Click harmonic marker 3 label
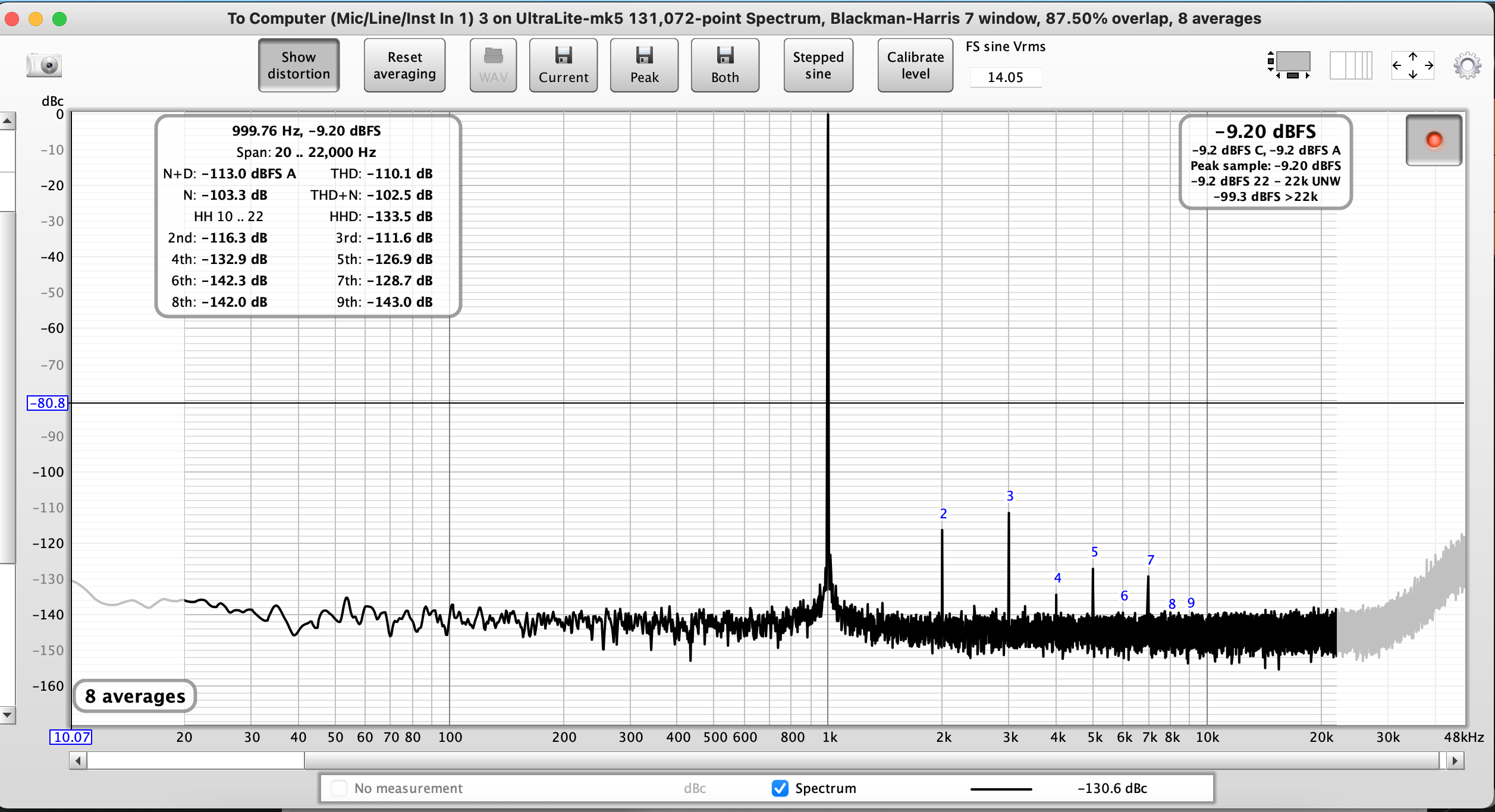Viewport: 1495px width, 812px height. [1010, 496]
